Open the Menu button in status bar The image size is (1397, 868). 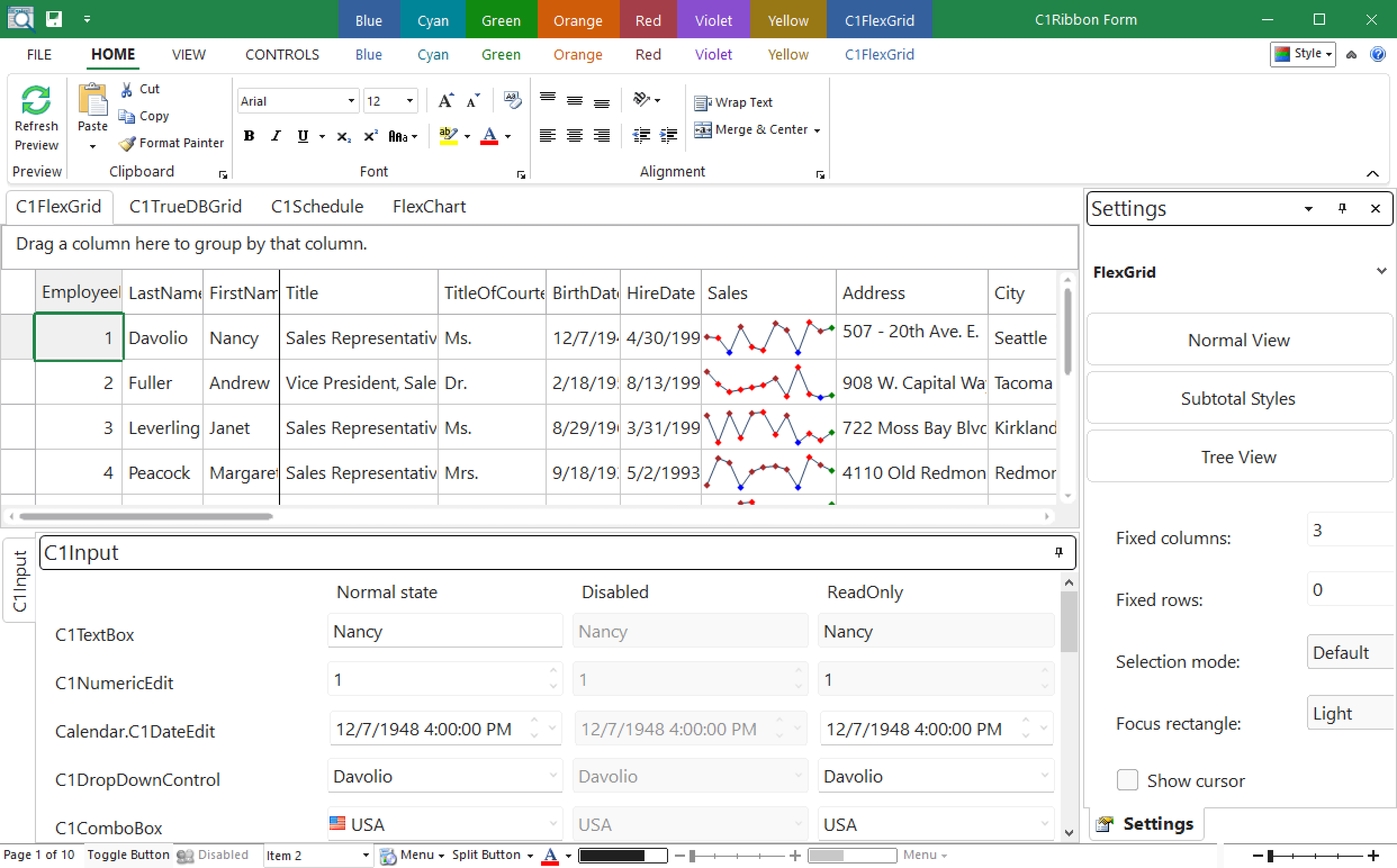[413, 856]
